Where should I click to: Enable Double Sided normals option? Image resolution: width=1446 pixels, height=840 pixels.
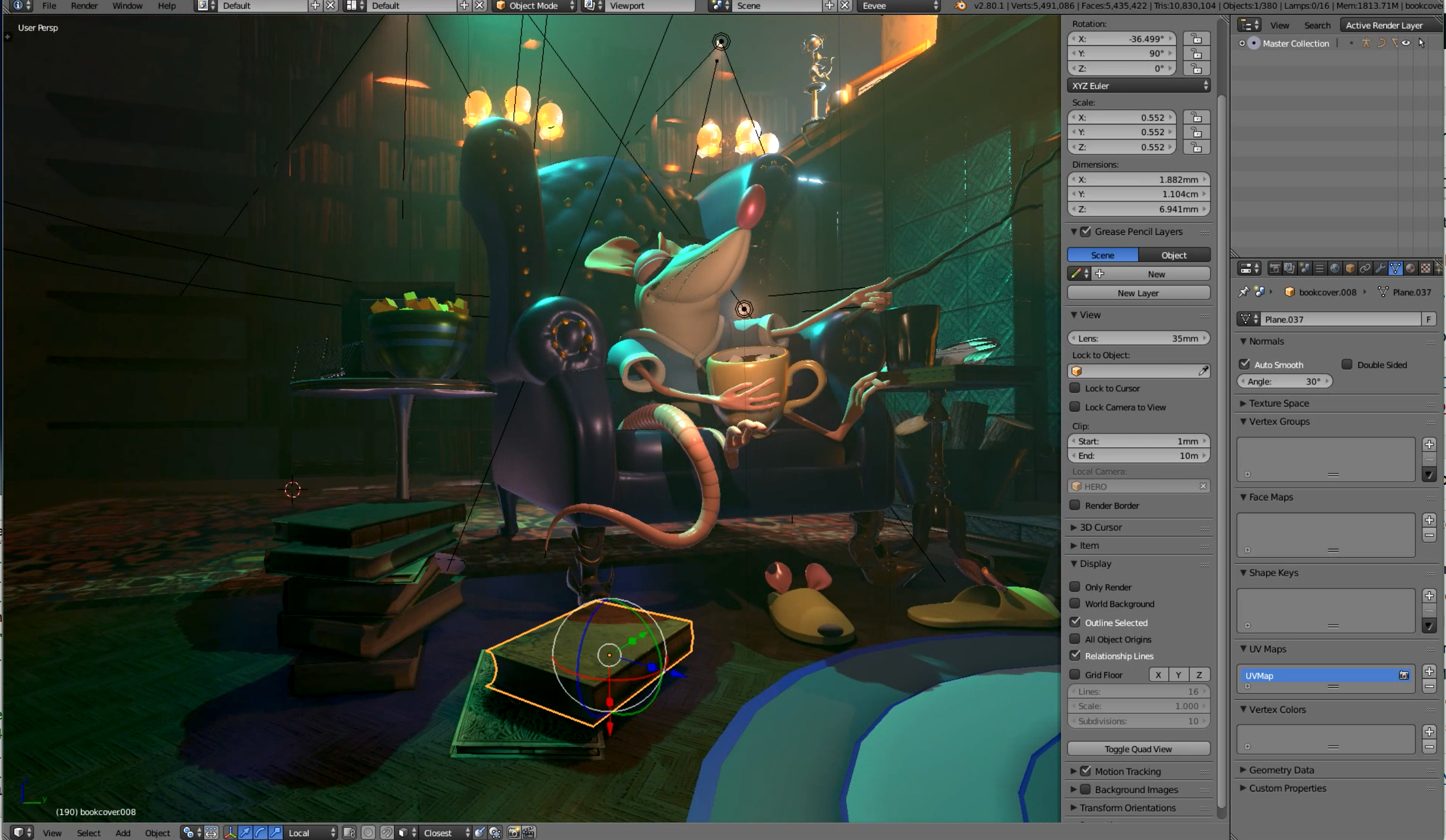(1345, 364)
